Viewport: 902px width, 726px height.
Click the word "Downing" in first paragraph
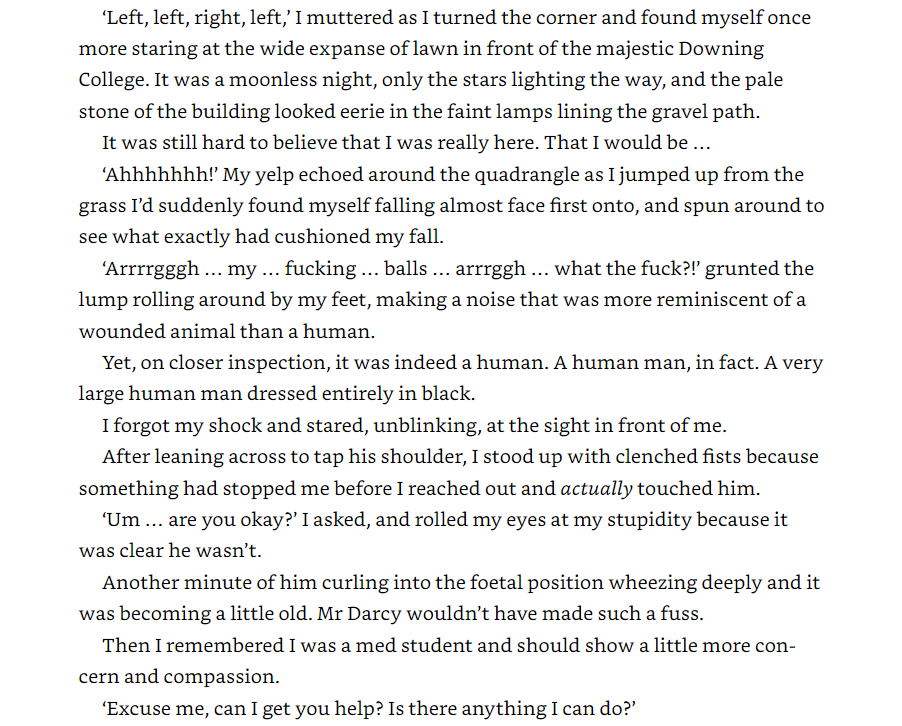(x=723, y=49)
